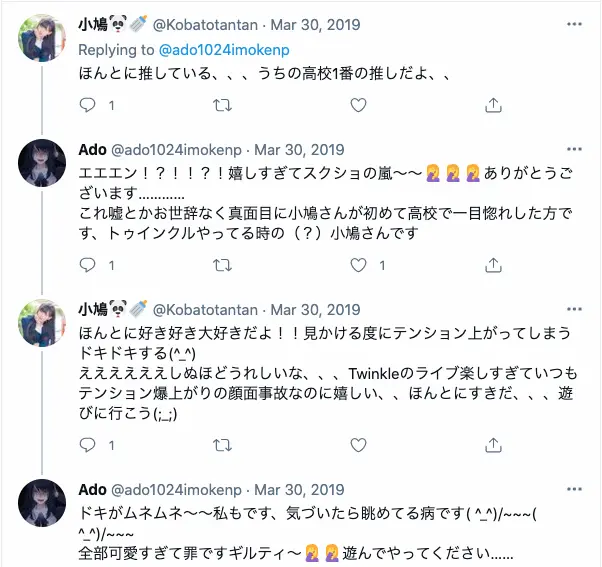Reply to 小鳩's first tweet at the top

(88, 105)
